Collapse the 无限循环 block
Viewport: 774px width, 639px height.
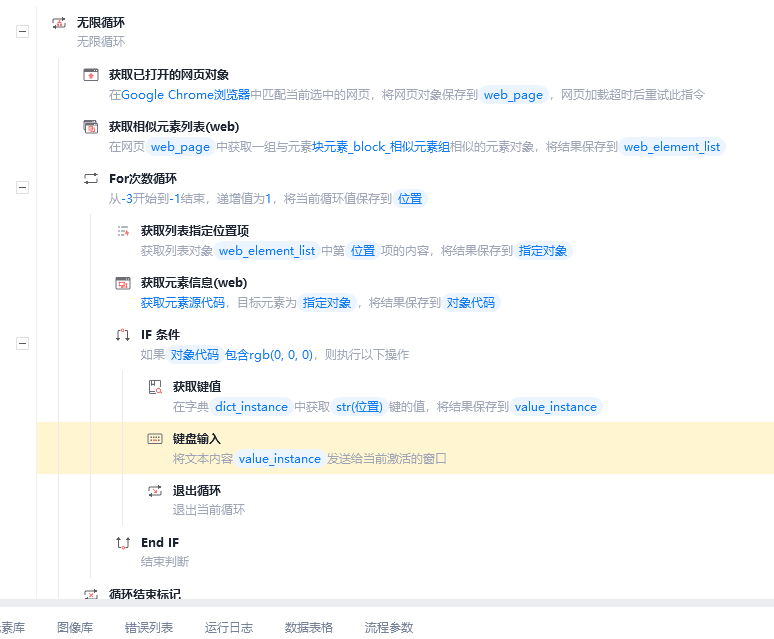click(22, 32)
